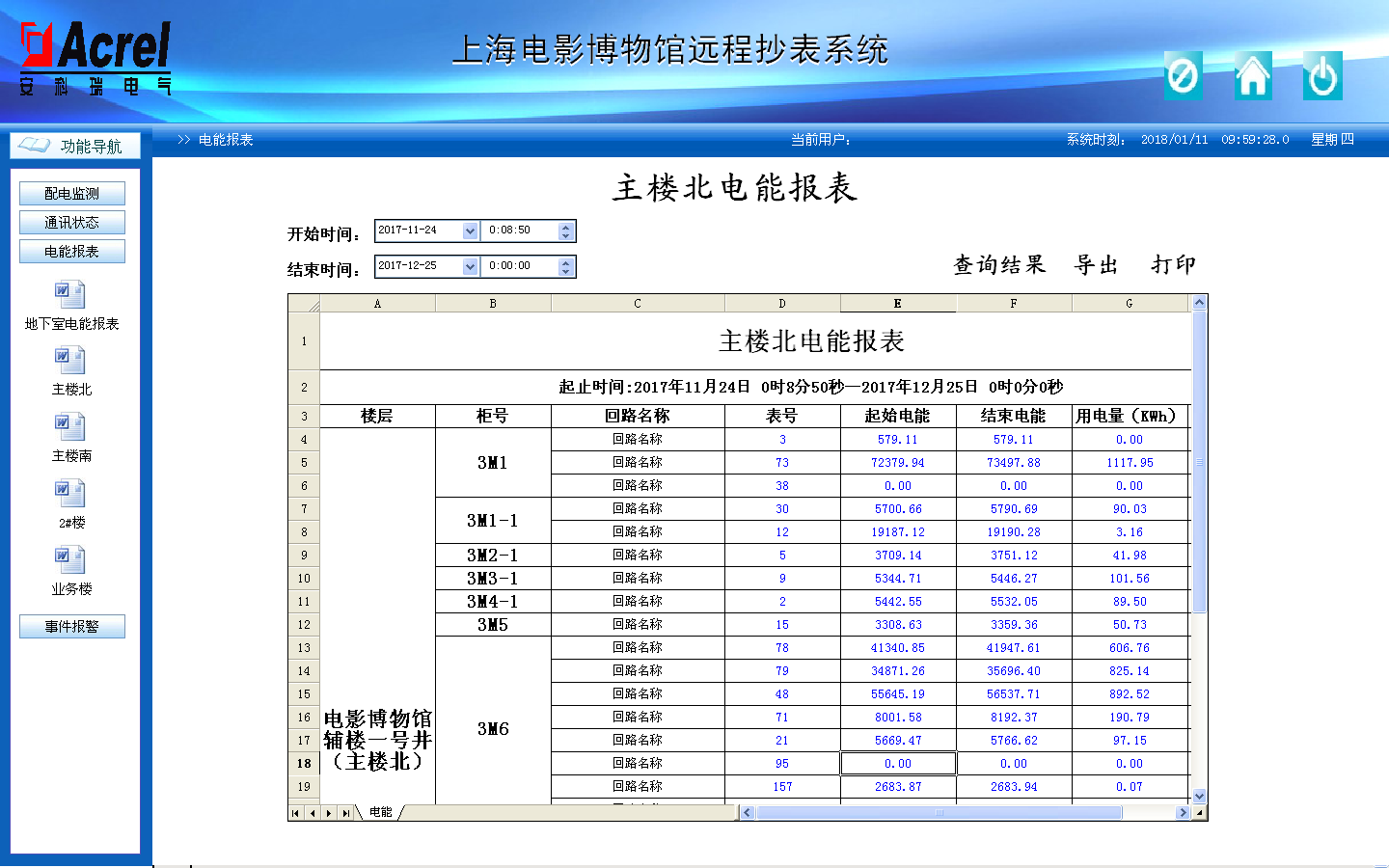Select the 电能 sheet tab

click(381, 813)
